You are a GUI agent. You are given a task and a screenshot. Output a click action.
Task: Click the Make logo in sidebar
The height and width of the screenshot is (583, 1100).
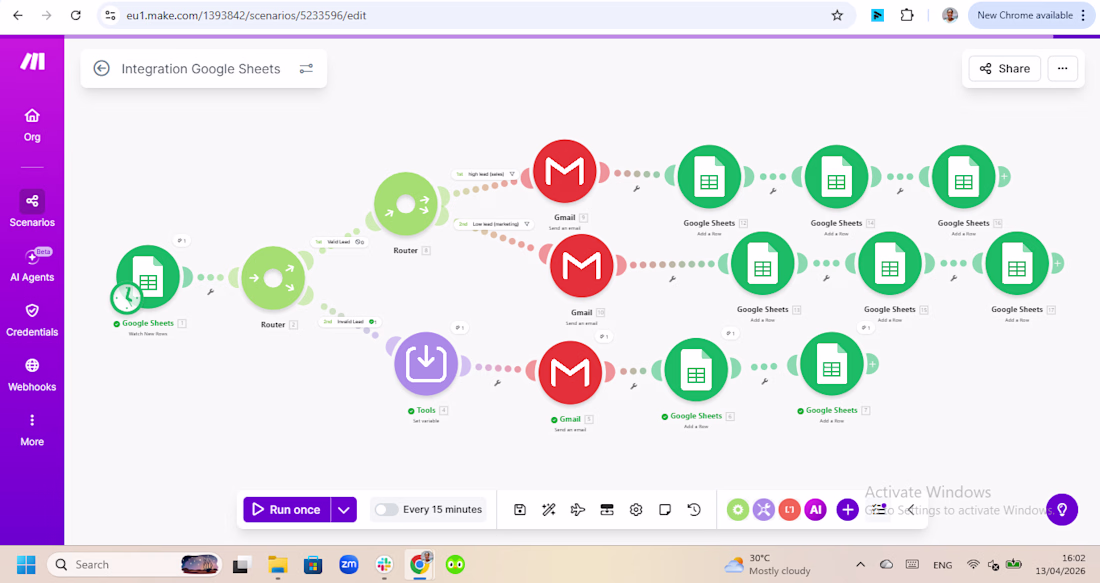coord(32,61)
